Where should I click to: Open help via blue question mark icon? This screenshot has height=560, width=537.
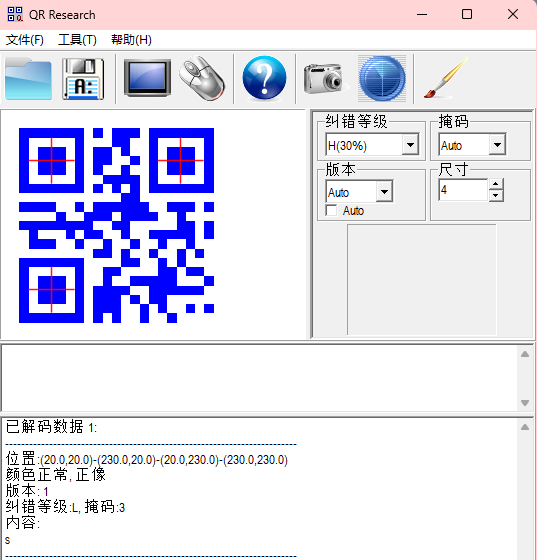pos(264,78)
